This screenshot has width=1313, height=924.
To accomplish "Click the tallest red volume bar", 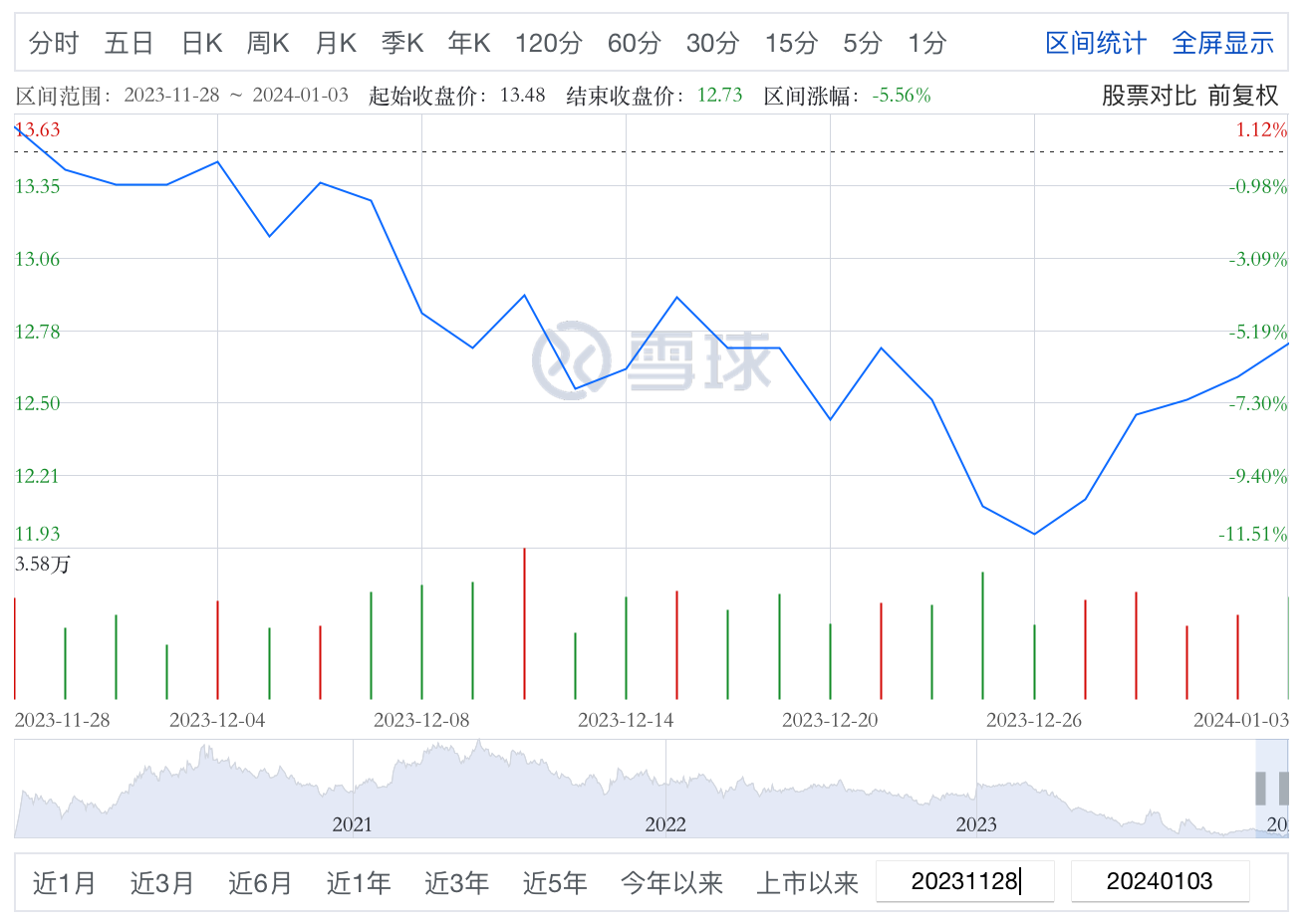I will pyautogui.click(x=524, y=623).
